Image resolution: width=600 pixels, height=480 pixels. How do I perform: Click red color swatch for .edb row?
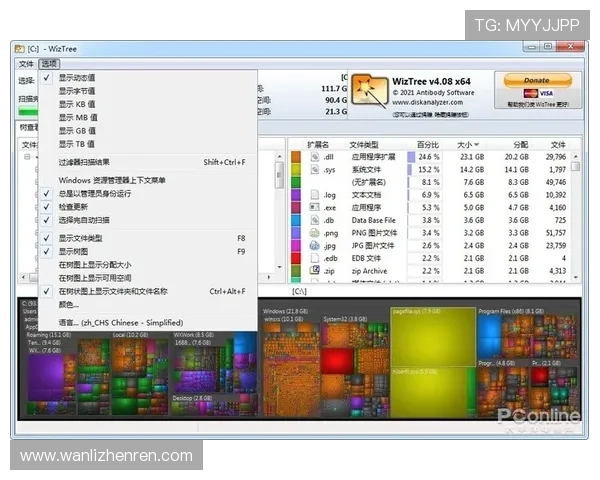pyautogui.click(x=296, y=258)
